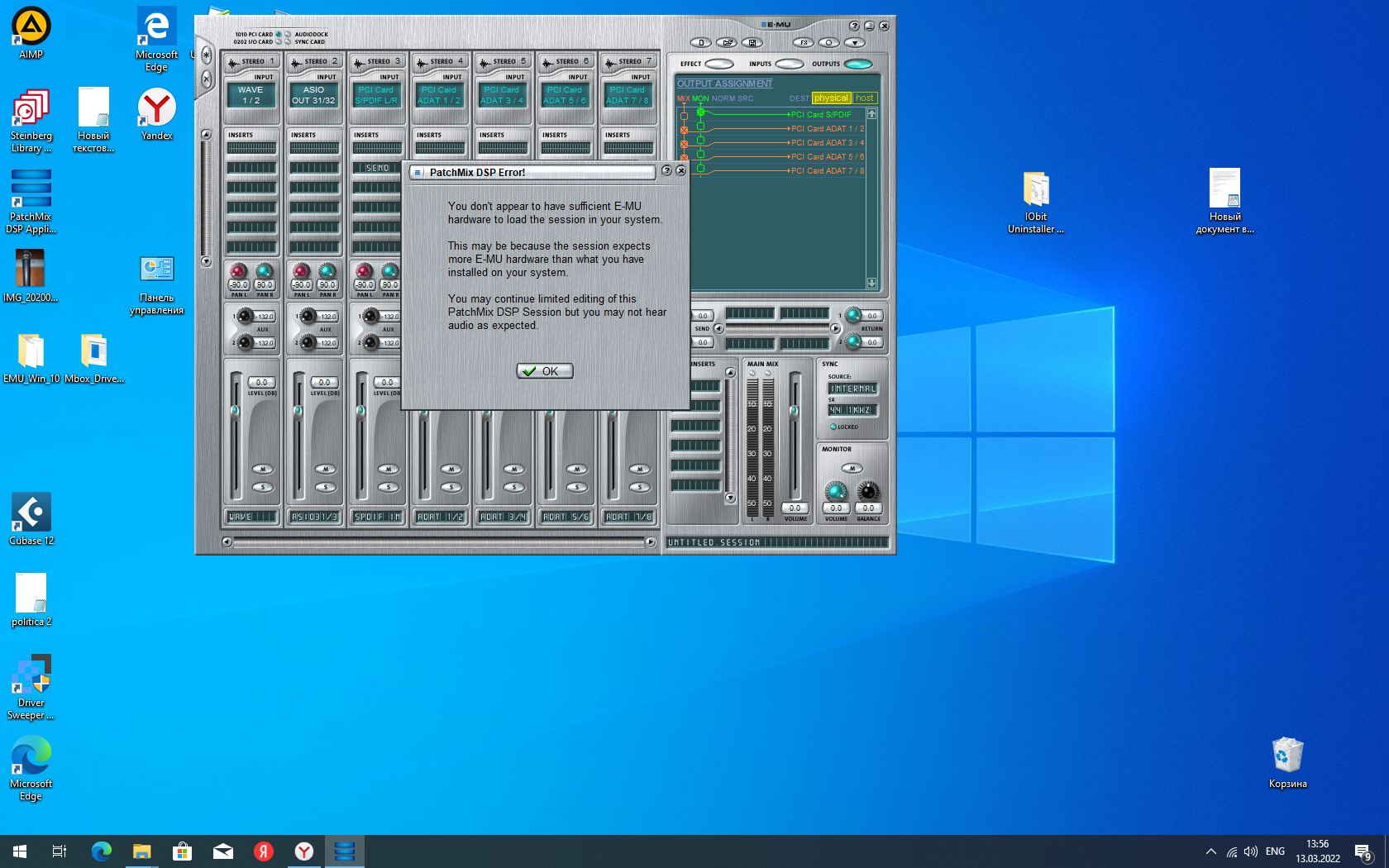1389x868 pixels.
Task: Click the Save Session floppy icon
Action: click(752, 42)
